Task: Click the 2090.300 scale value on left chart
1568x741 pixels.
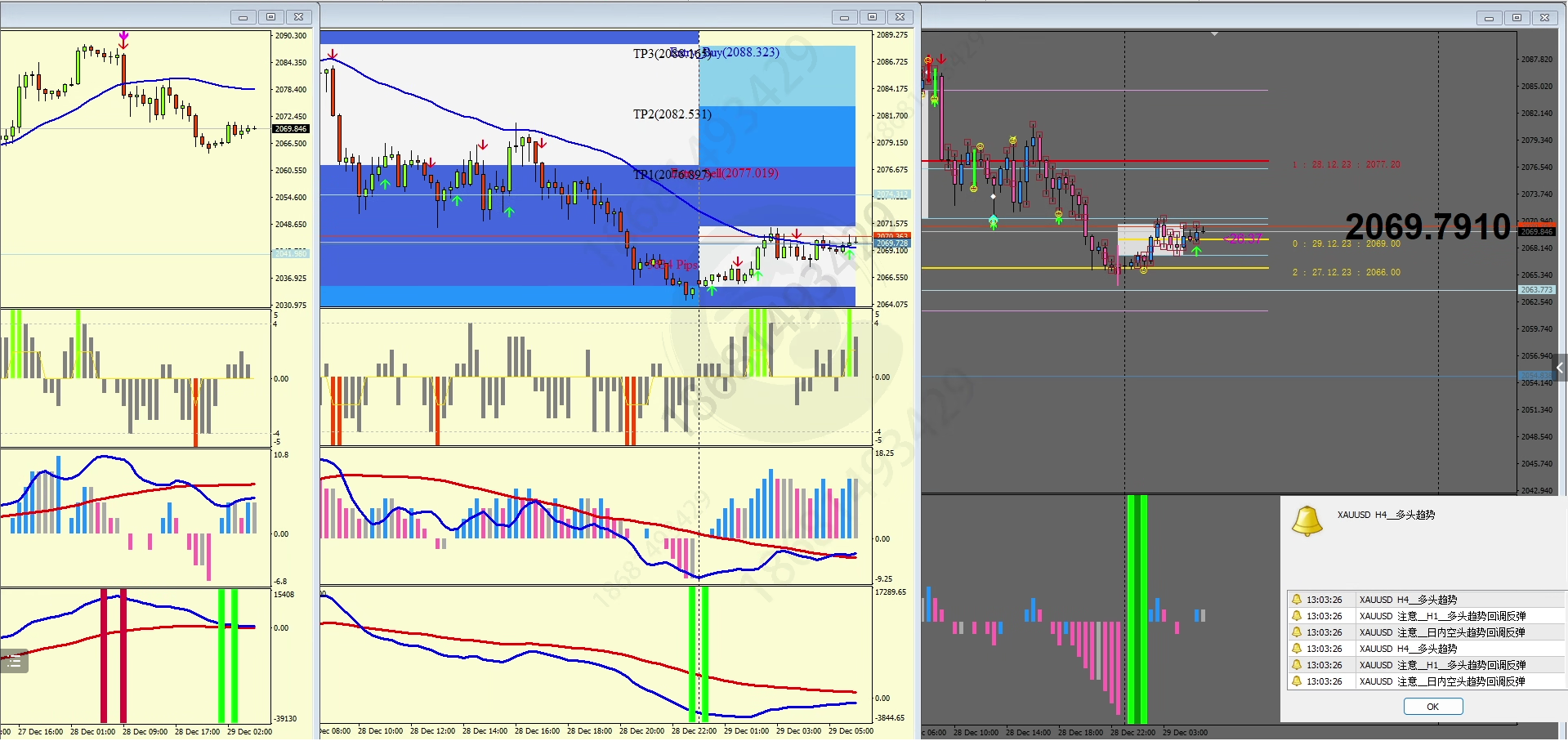Action: (291, 36)
